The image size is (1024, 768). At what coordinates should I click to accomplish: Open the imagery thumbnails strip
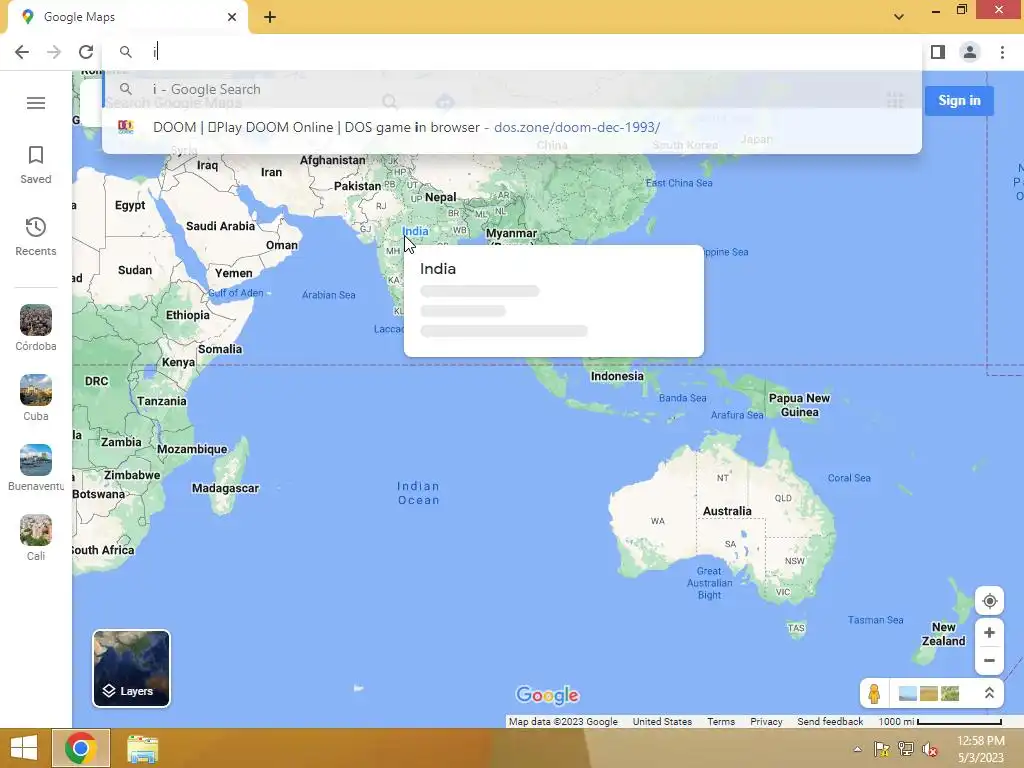click(x=929, y=693)
